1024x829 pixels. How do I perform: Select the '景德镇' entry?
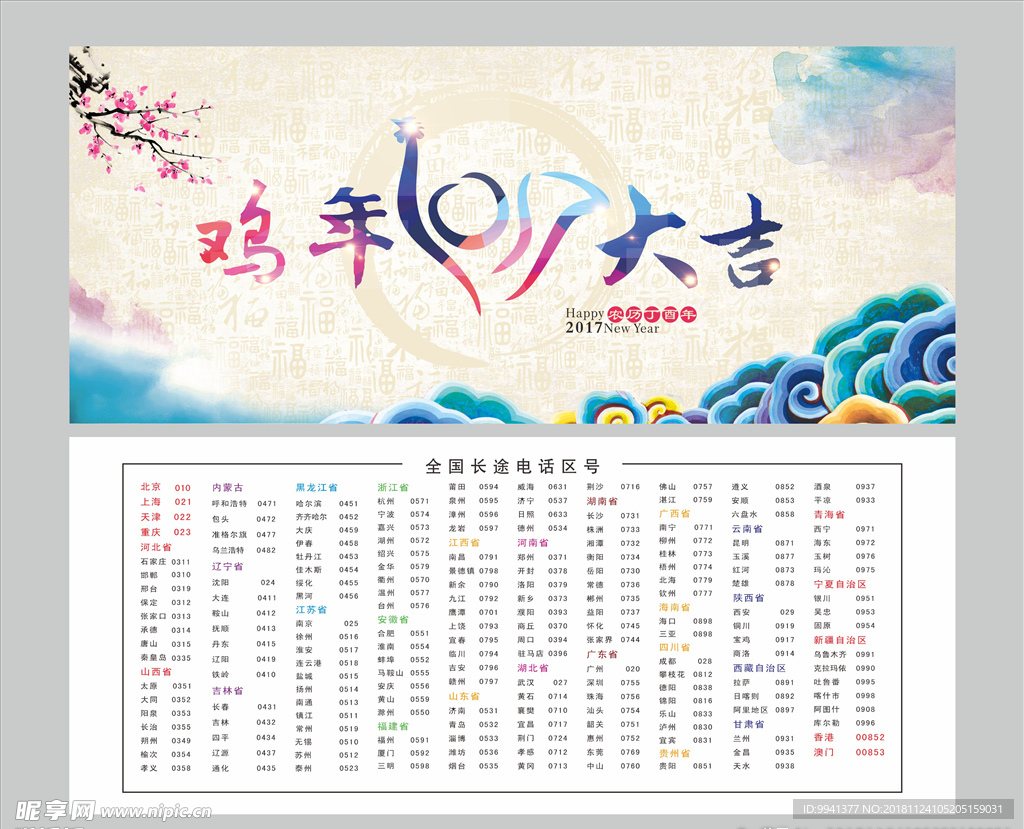coord(462,571)
